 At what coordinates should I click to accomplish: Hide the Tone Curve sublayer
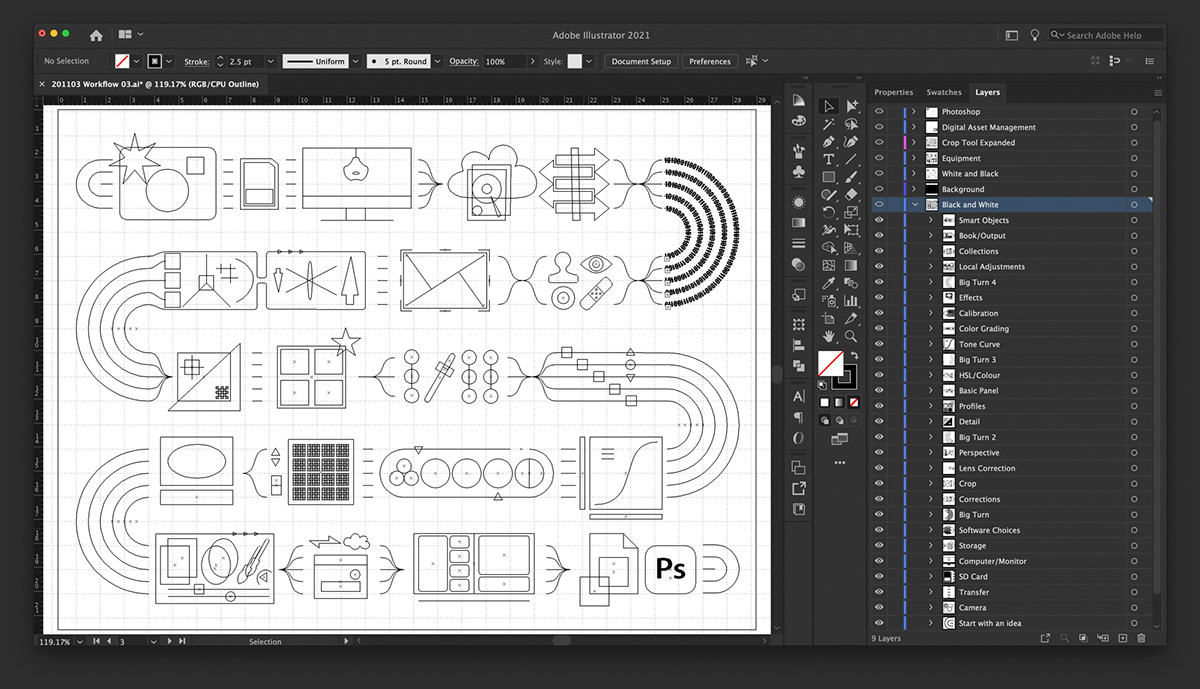(879, 344)
